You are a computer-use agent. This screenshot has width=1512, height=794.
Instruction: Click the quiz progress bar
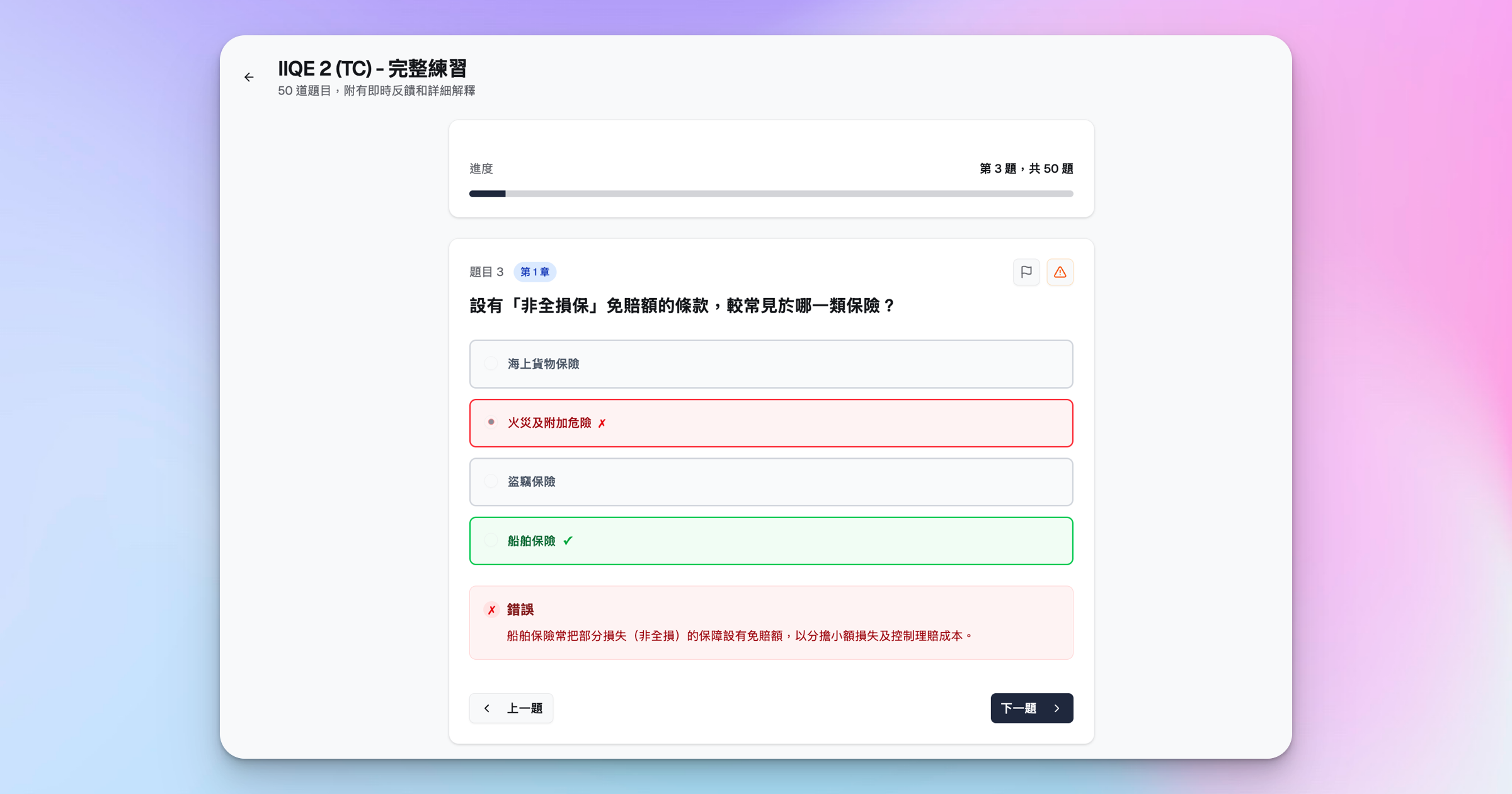point(771,194)
